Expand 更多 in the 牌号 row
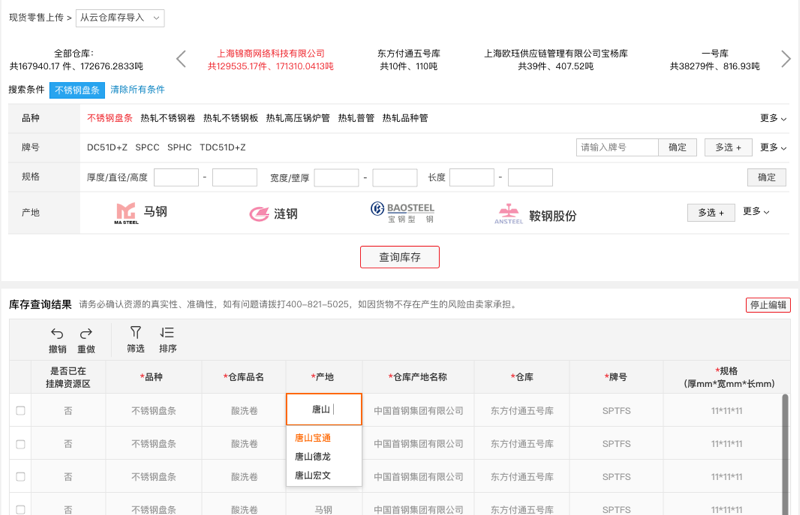The image size is (800, 515). 773,147
